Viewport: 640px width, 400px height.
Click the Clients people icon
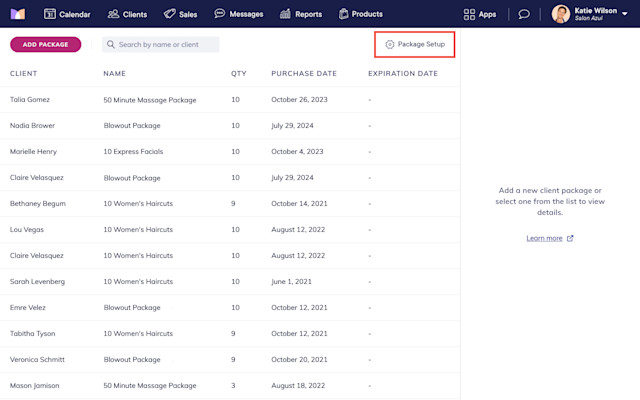[x=113, y=14]
